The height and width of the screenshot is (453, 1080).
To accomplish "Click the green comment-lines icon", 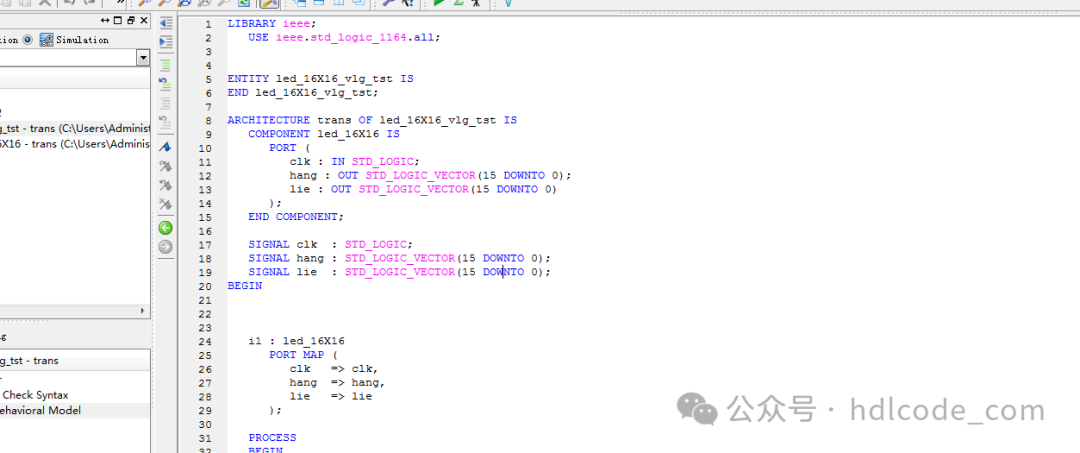I will point(165,66).
